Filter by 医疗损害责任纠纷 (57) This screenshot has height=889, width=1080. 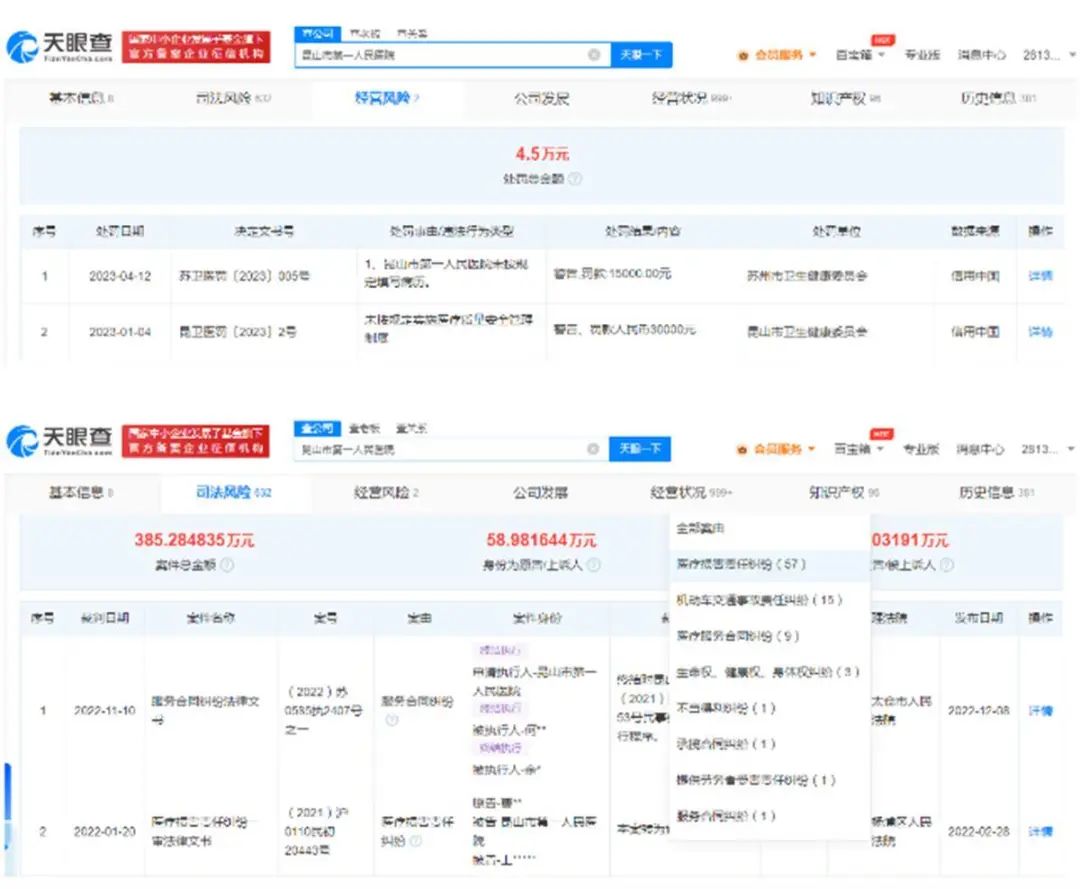[770, 564]
